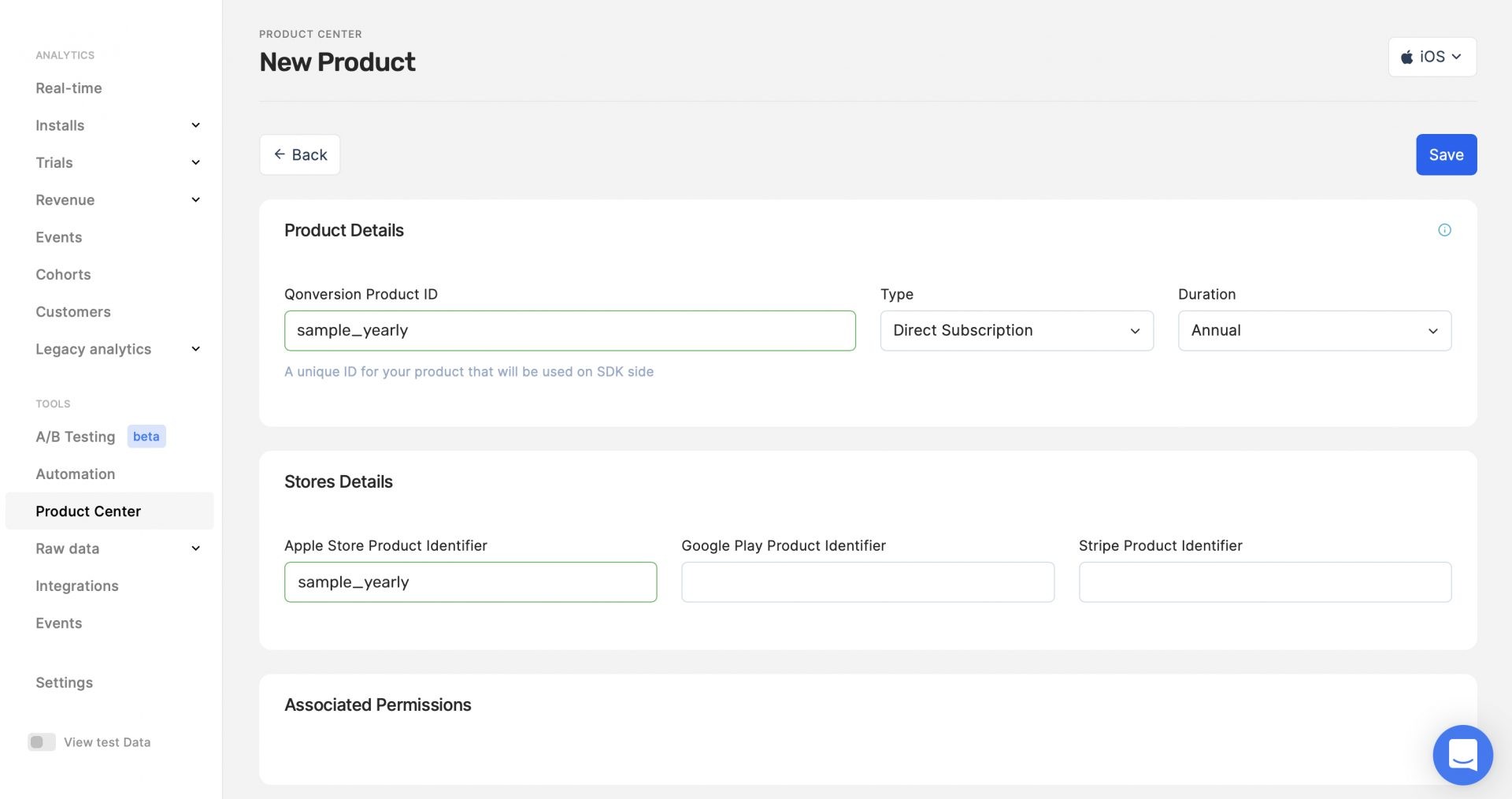Click the Apple logo in the platform selector
Image resolution: width=1512 pixels, height=799 pixels.
click(x=1407, y=56)
